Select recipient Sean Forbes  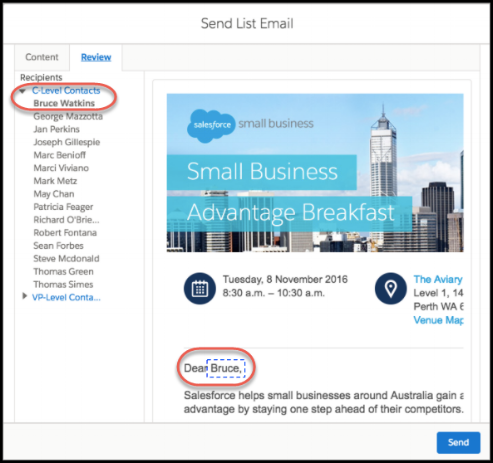[x=58, y=246]
